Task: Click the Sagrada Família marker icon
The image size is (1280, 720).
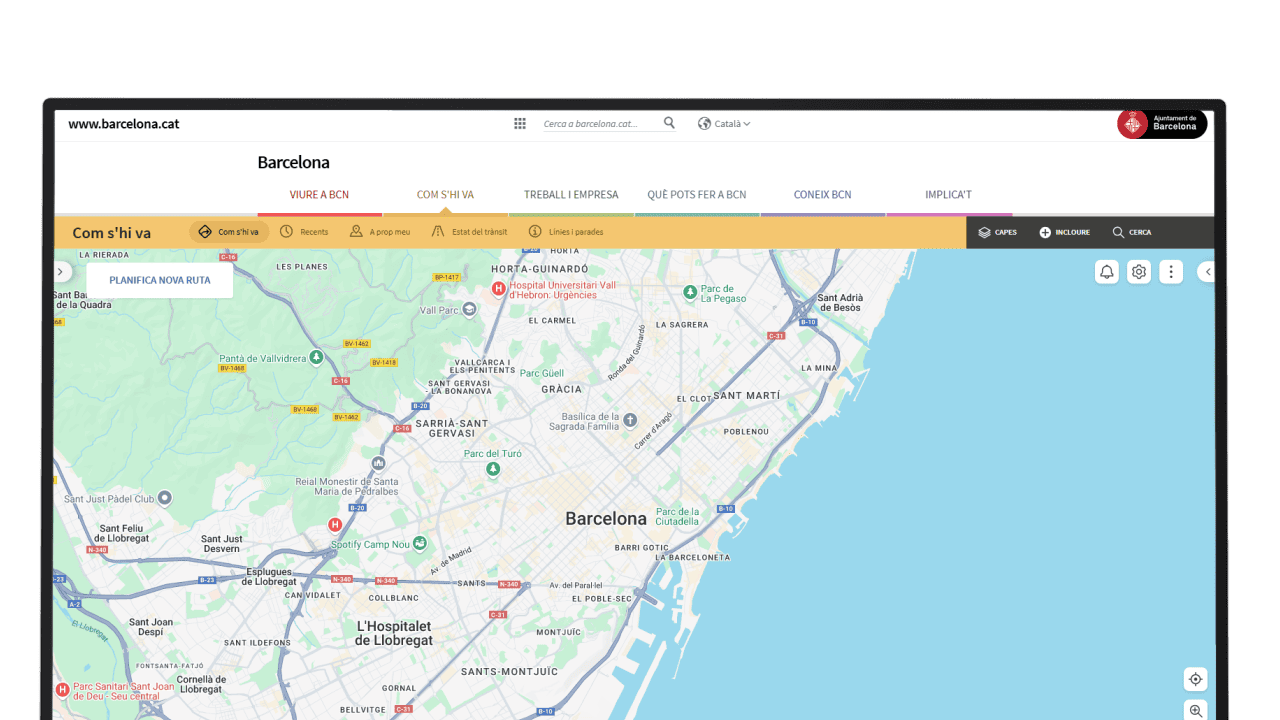Action: pos(630,420)
